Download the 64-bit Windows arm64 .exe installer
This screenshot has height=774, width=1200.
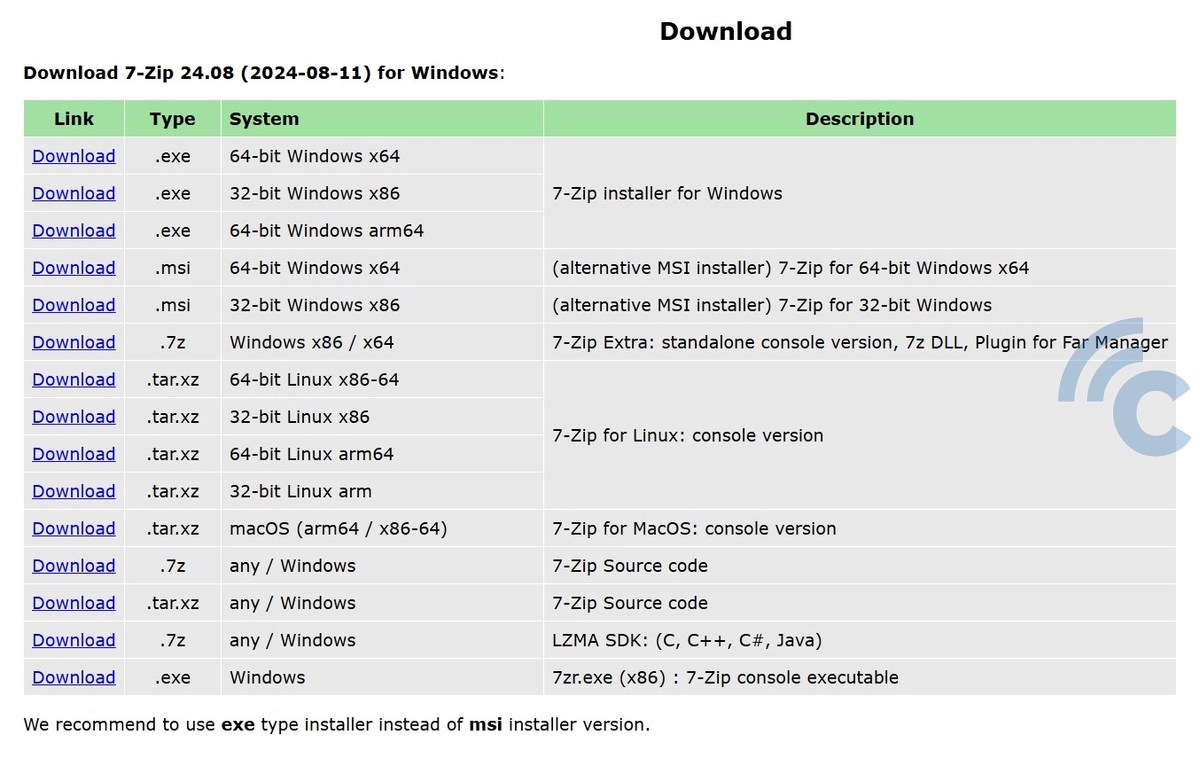point(74,230)
